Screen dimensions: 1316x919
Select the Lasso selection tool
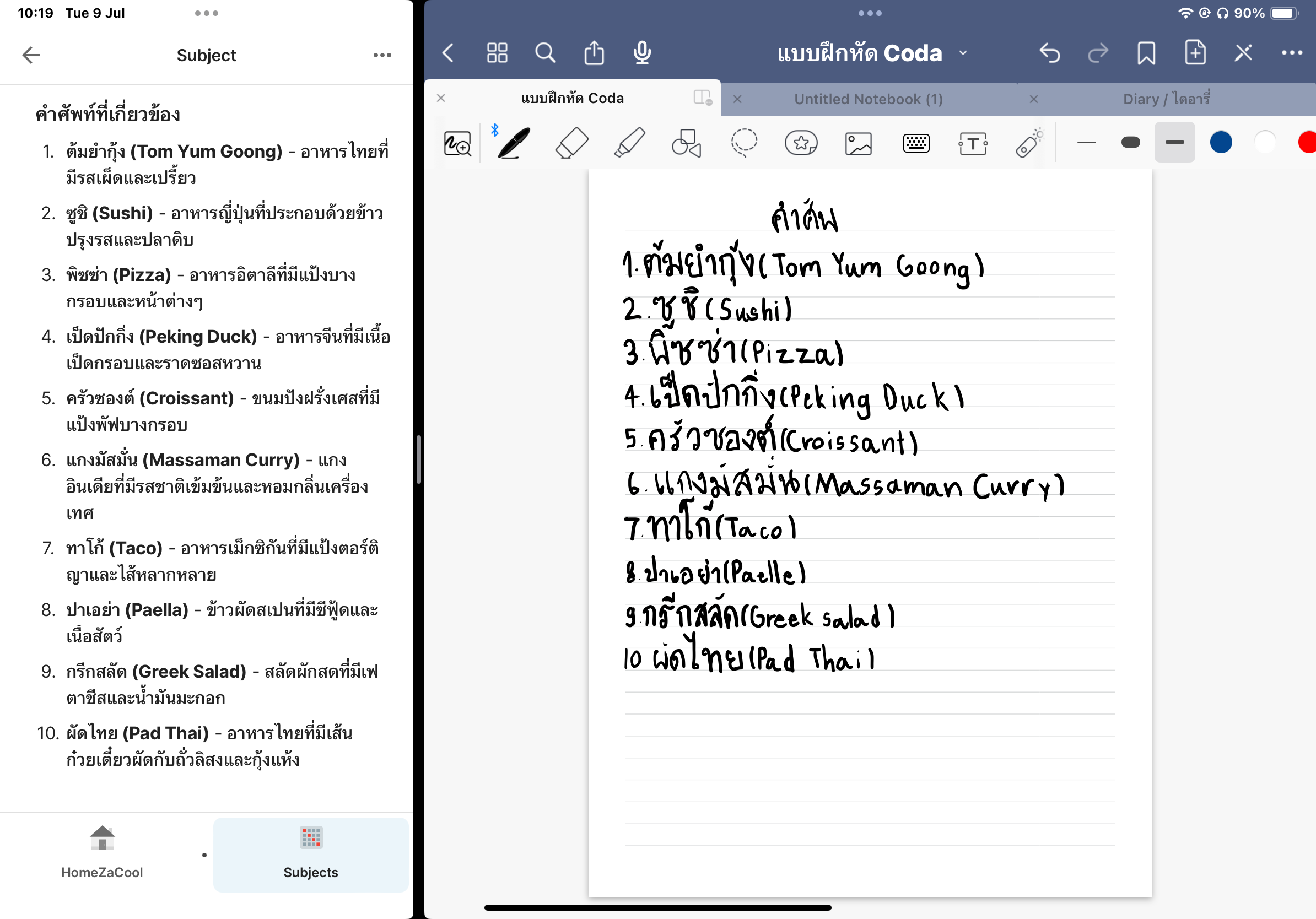(x=743, y=143)
